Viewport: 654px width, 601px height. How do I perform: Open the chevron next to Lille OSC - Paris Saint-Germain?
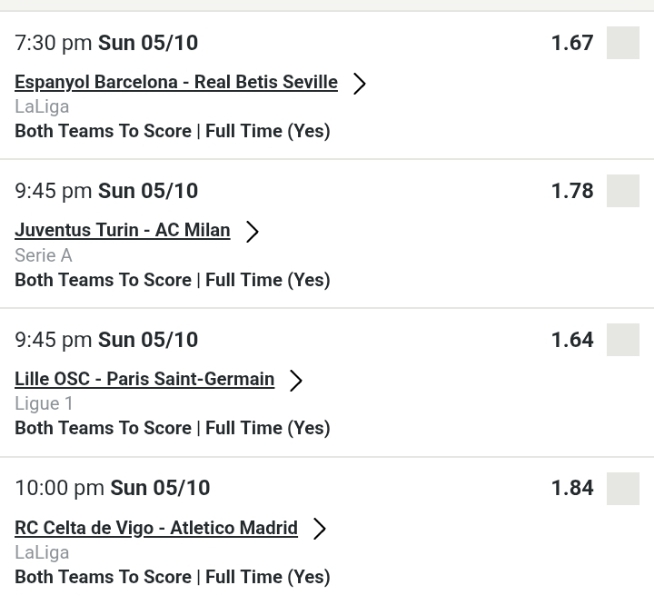point(296,380)
